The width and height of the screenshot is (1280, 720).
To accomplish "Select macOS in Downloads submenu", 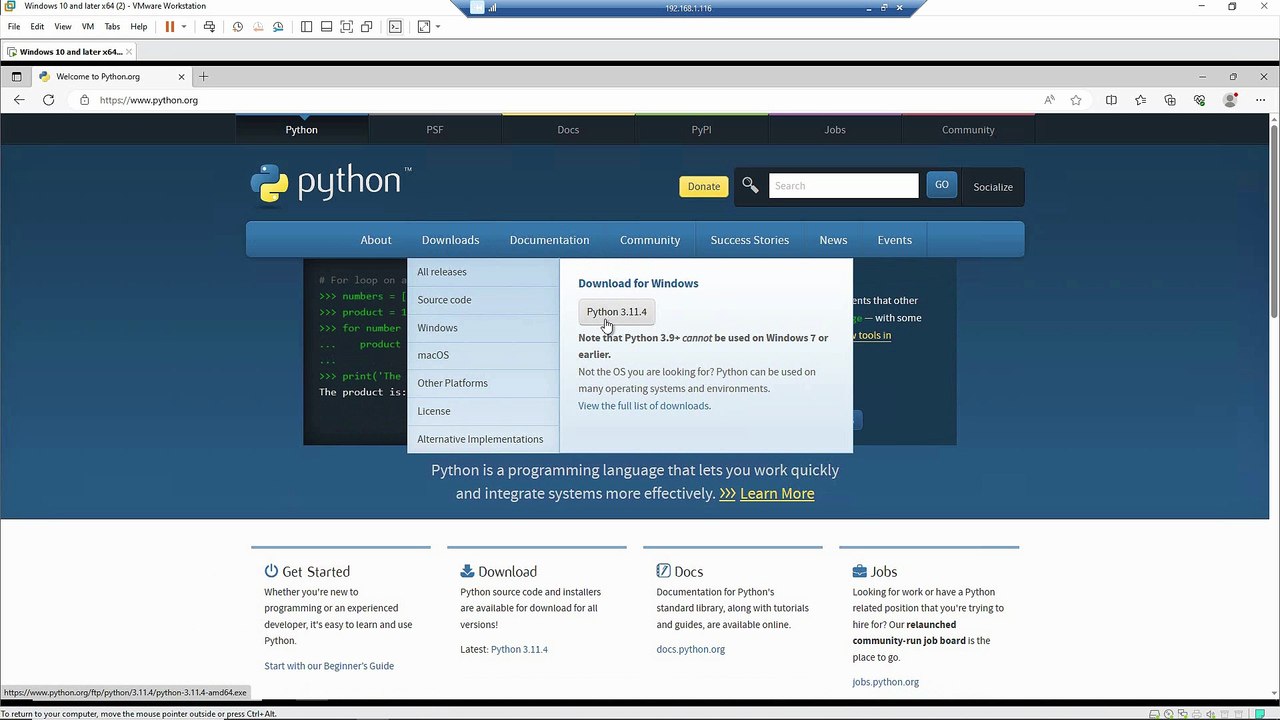I will point(483,355).
